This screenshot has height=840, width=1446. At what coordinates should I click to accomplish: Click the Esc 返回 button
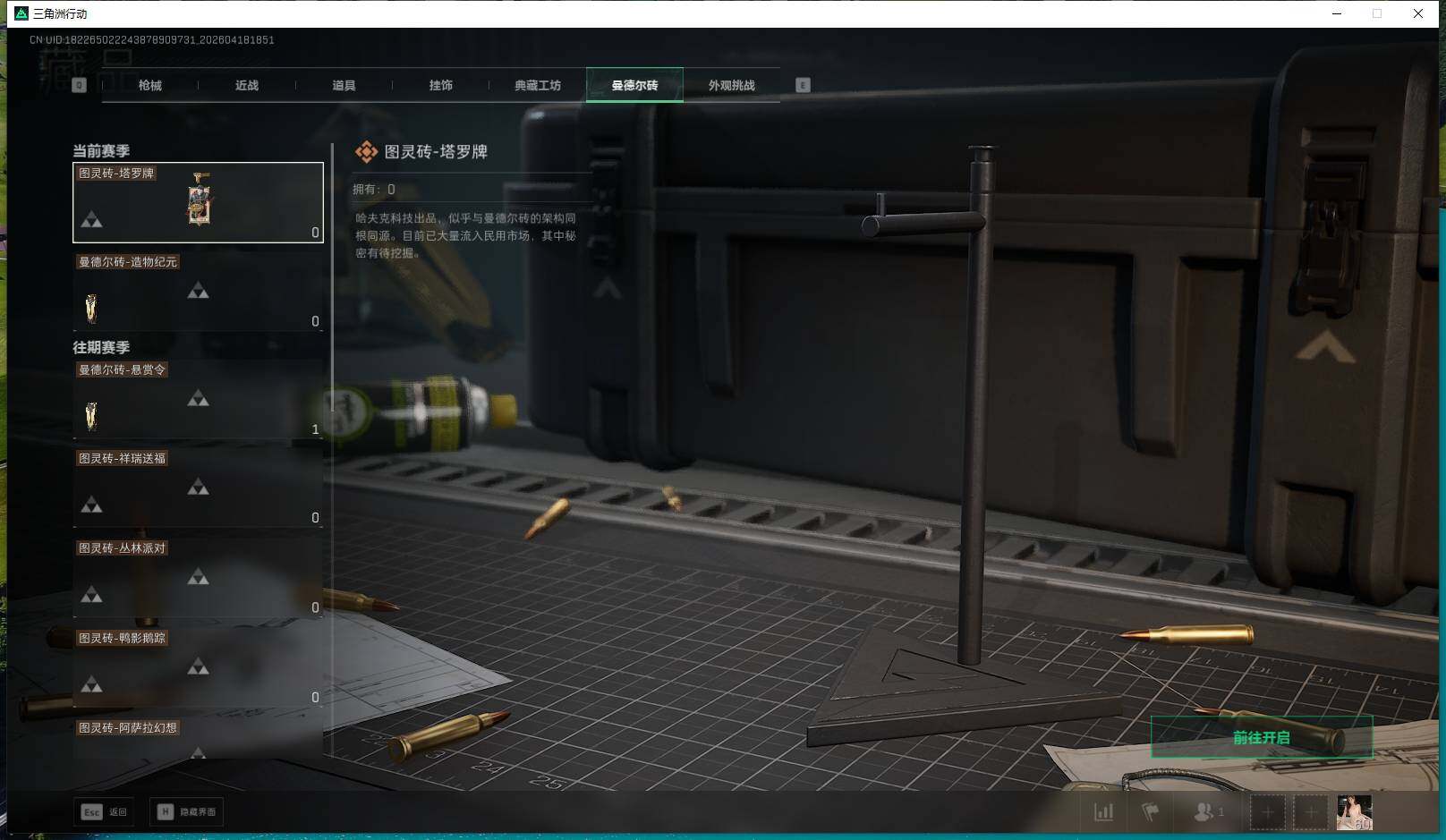[x=105, y=812]
